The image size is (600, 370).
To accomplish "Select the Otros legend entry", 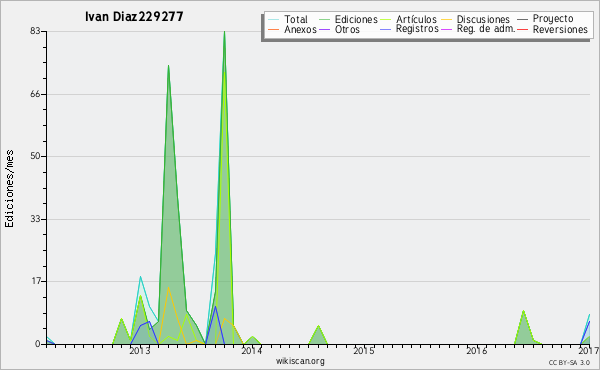I will (347, 29).
